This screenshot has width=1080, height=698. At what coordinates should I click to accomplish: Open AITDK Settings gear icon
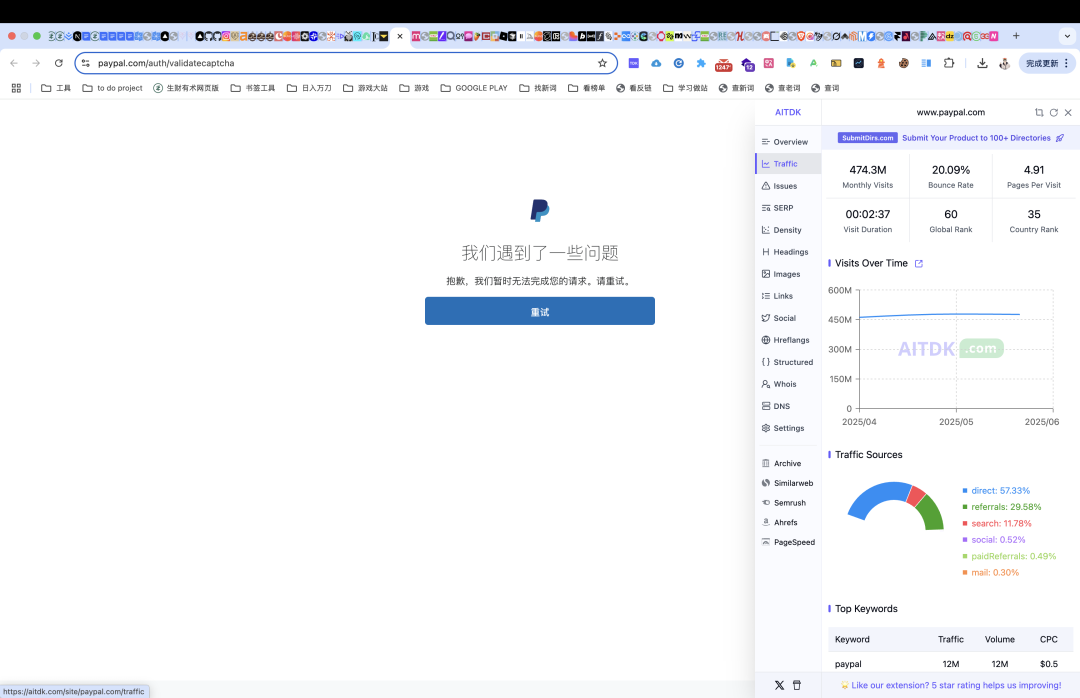pos(765,429)
